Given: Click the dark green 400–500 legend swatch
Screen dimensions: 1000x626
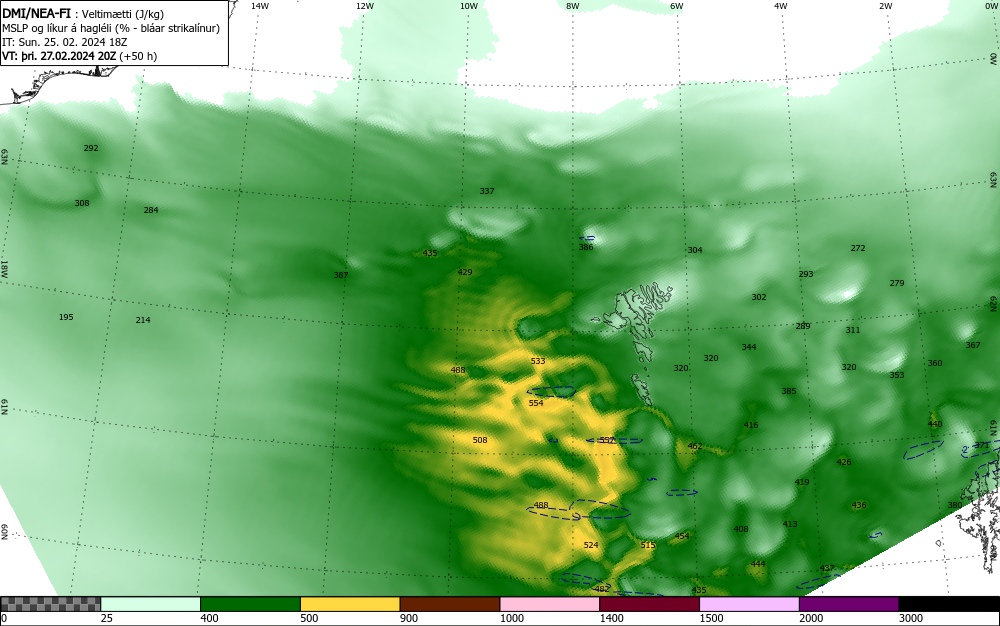Looking at the screenshot, I should coord(250,604).
